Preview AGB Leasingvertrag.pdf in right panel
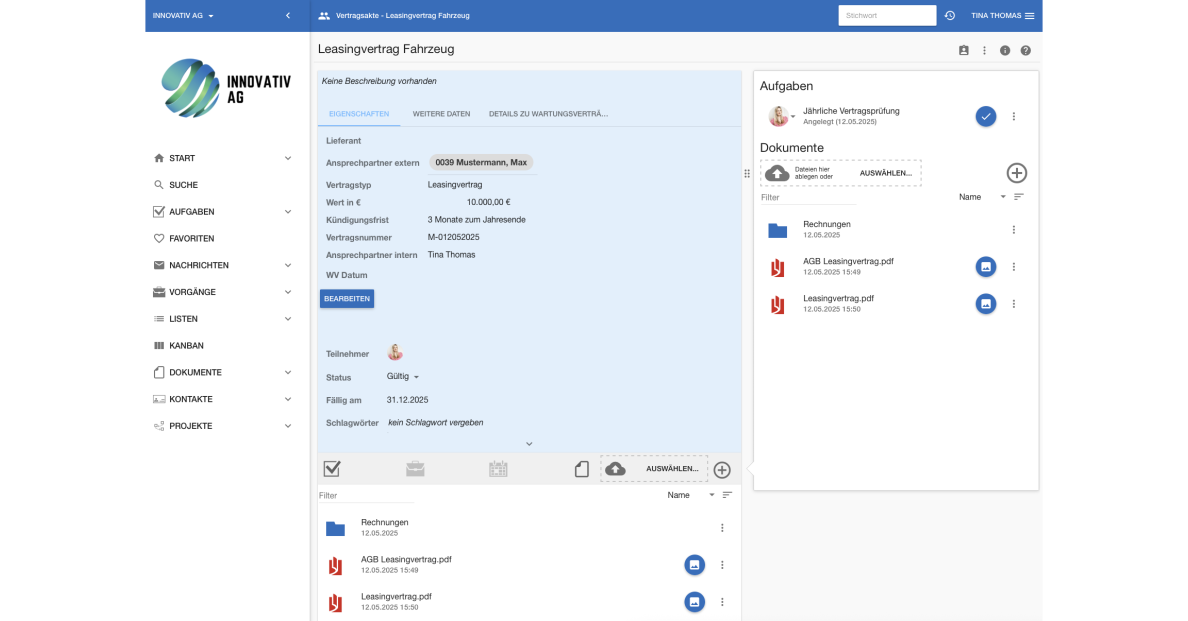This screenshot has width=1188, height=621. click(x=986, y=267)
